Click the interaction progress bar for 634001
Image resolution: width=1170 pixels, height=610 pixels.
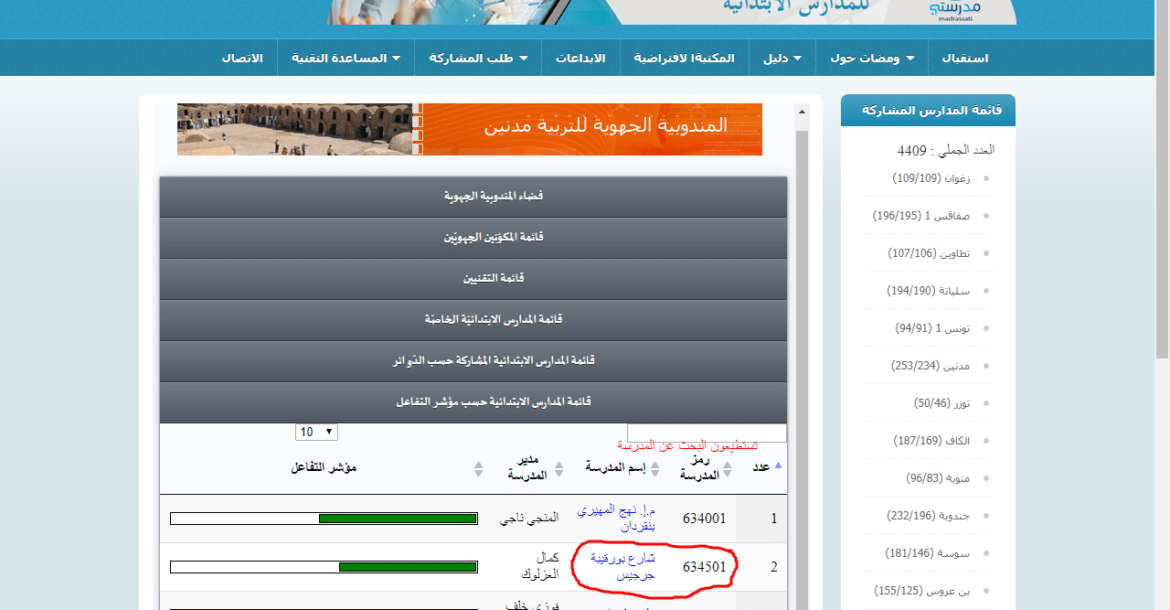(x=323, y=519)
